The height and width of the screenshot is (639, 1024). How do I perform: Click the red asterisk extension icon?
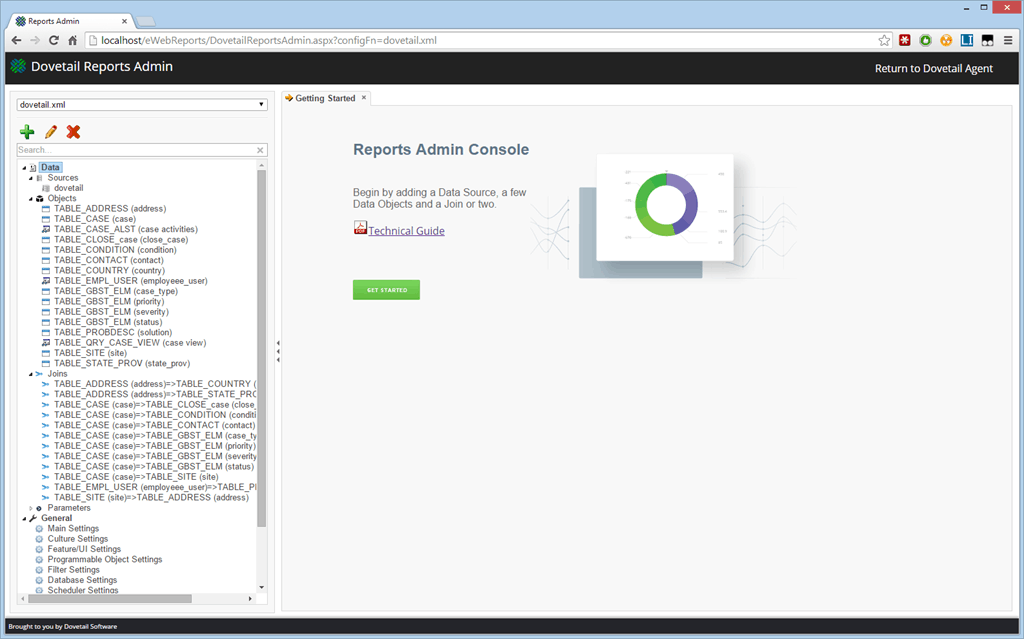click(904, 41)
